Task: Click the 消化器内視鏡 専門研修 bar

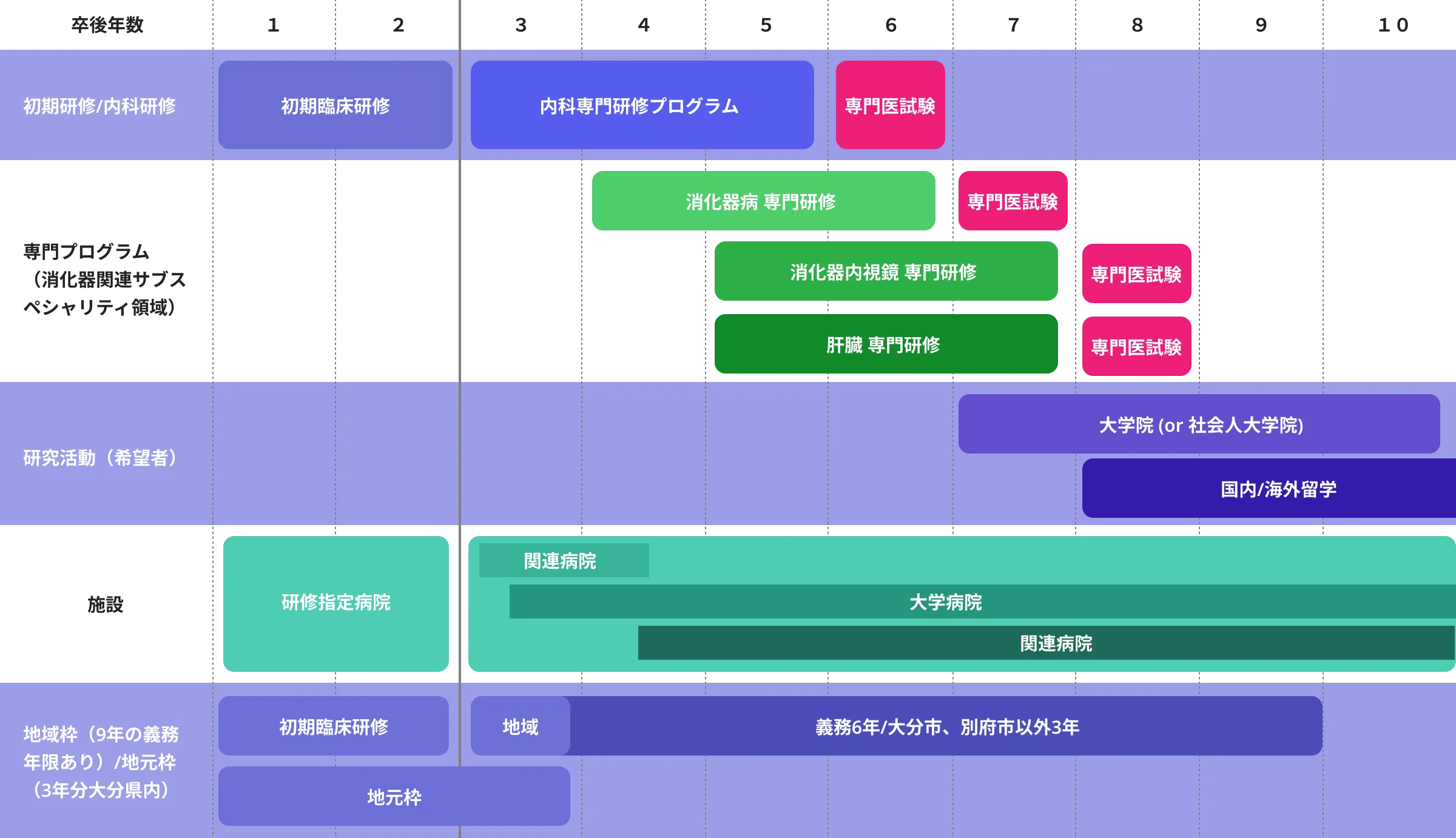Action: [885, 272]
